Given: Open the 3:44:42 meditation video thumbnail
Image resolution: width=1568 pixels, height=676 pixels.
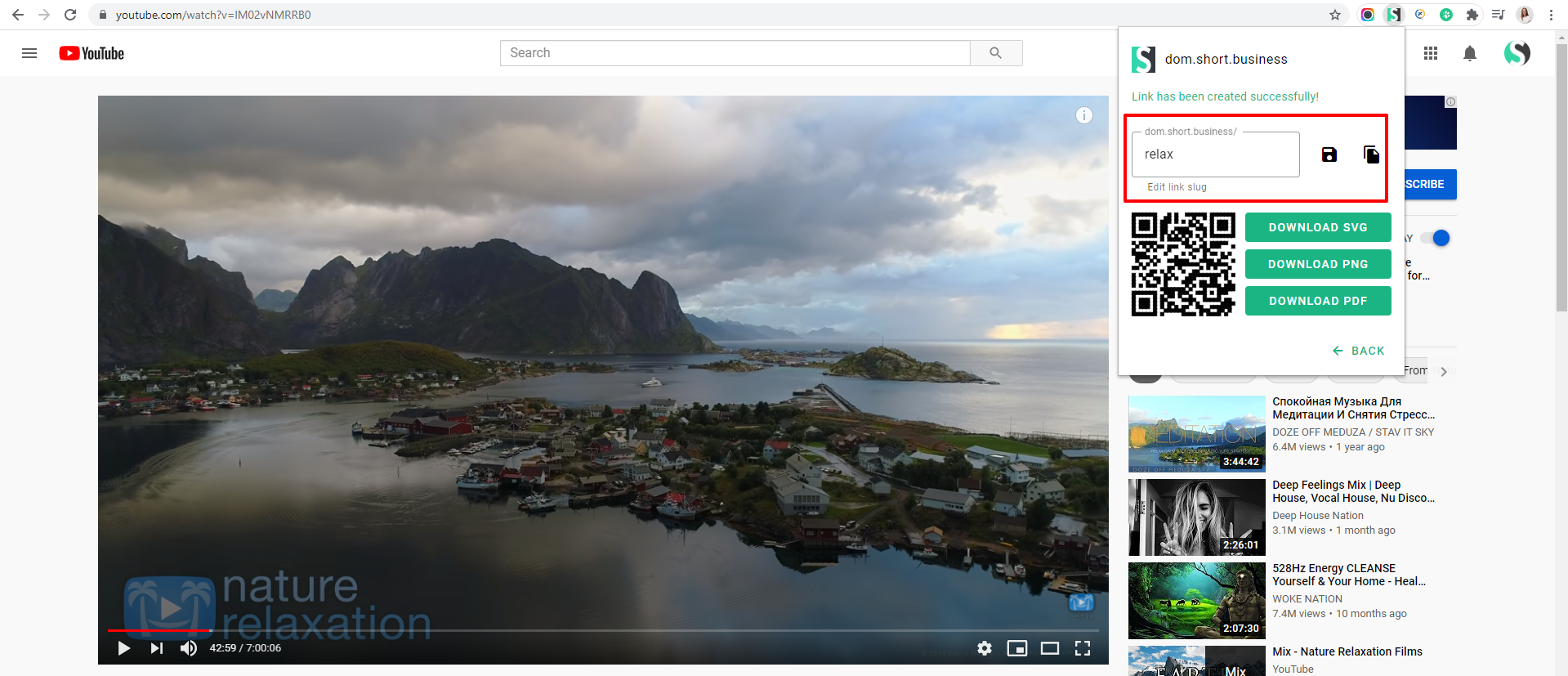Looking at the screenshot, I should 1197,434.
